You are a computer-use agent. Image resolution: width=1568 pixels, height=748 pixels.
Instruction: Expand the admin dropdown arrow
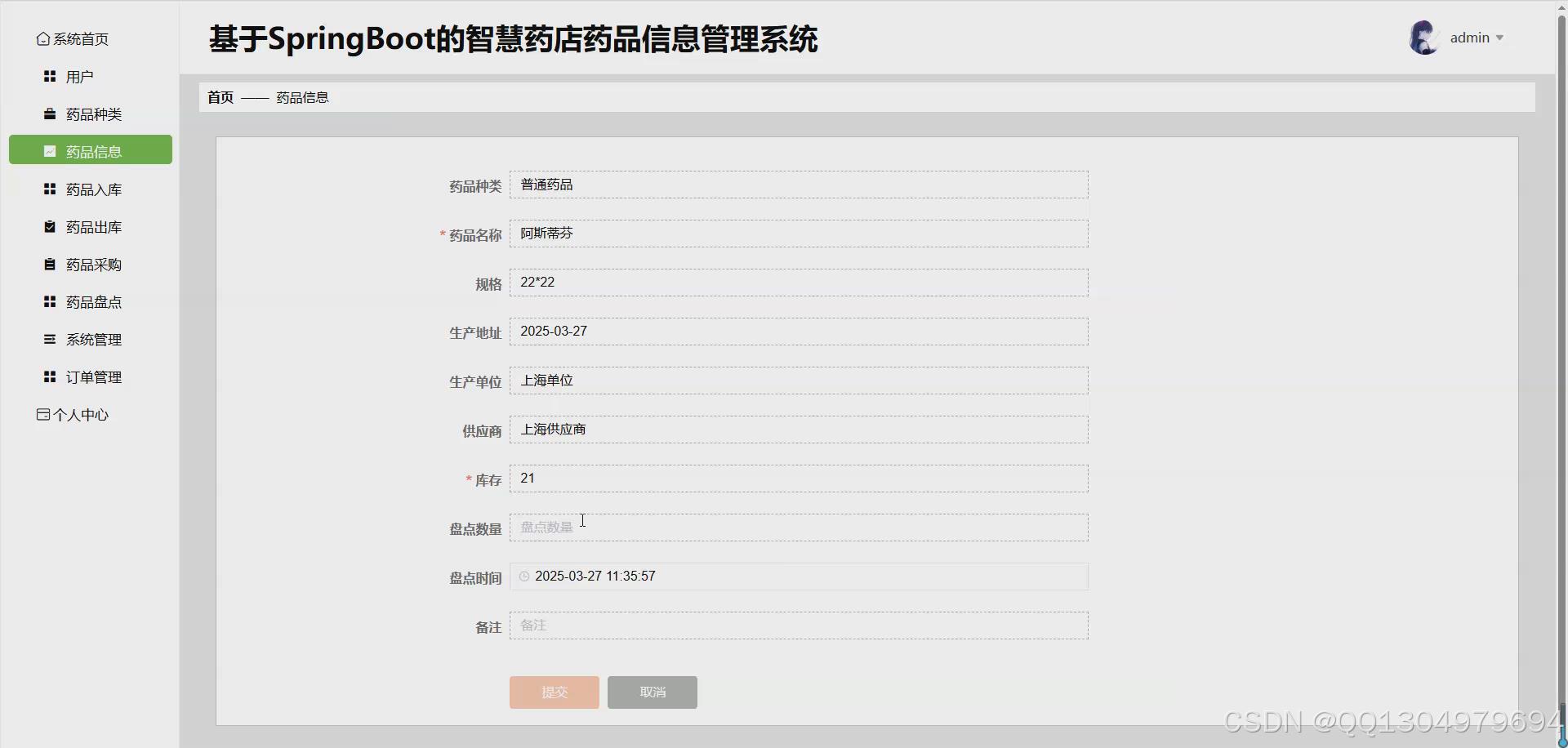pyautogui.click(x=1501, y=38)
